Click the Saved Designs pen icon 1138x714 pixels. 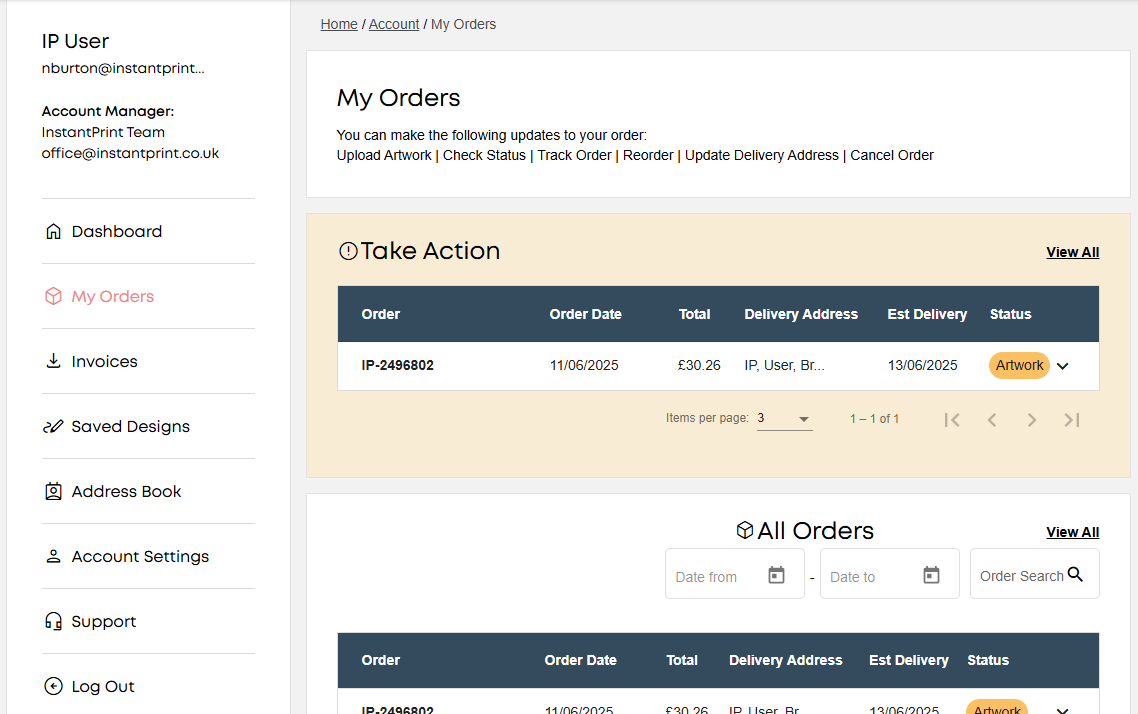54,427
